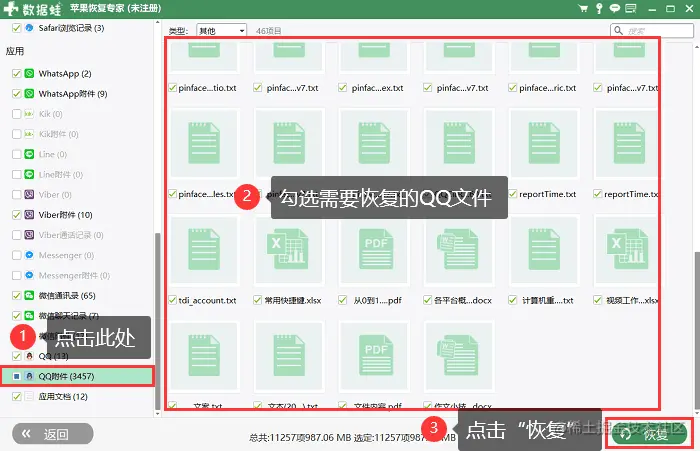This screenshot has width=700, height=451.
Task: Click the sidebar vertical scrollbar thumb
Action: (158, 321)
